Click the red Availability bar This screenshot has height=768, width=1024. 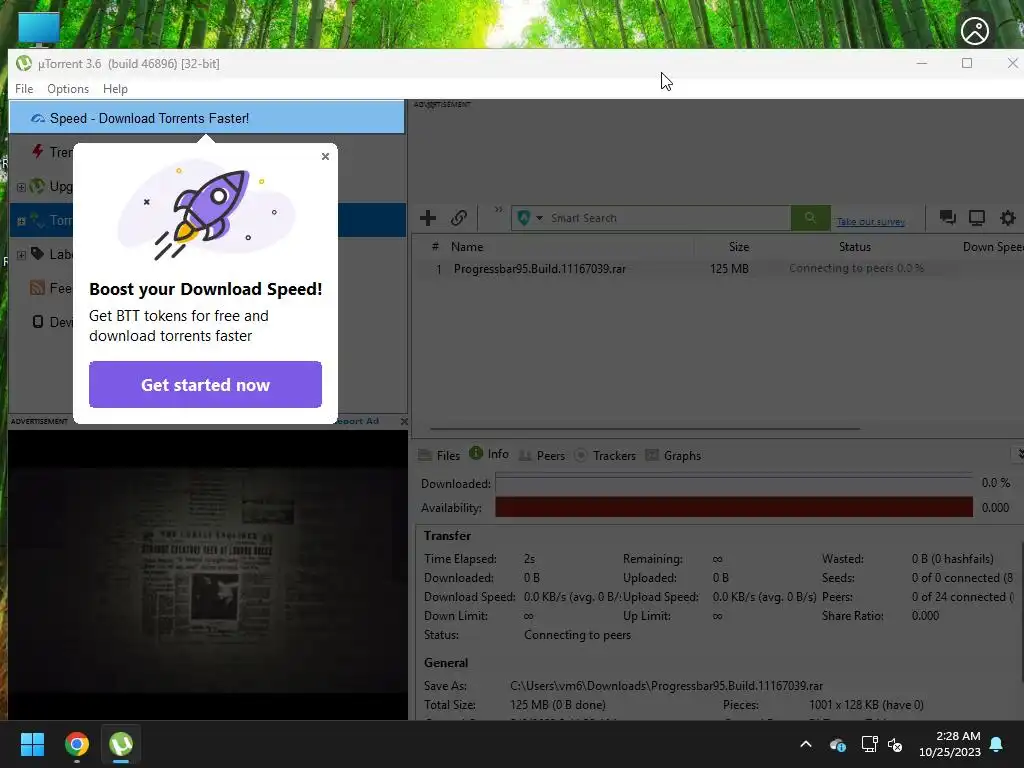[734, 507]
